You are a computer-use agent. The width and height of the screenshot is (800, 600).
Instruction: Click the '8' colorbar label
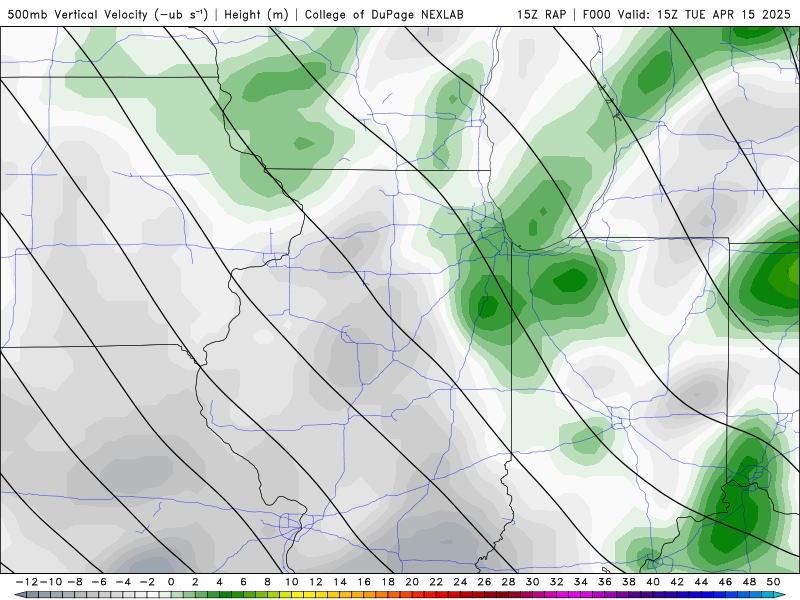[267, 582]
